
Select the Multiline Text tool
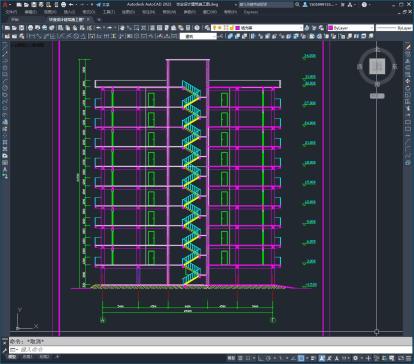5,169
